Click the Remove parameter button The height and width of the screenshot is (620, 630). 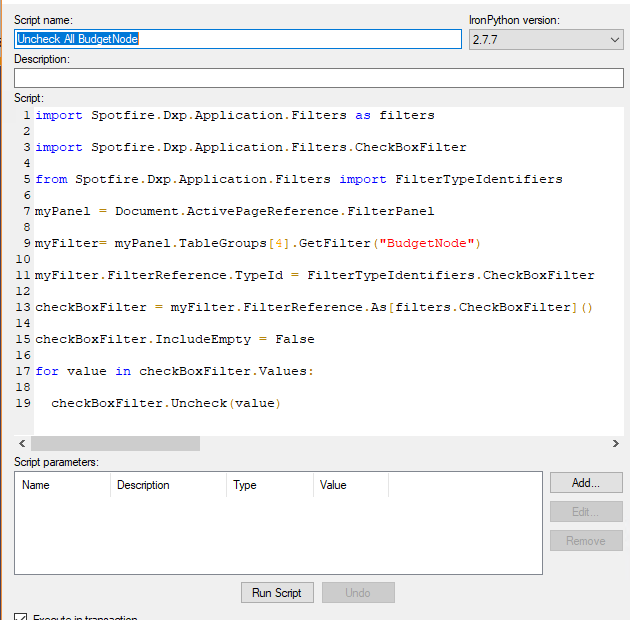tap(586, 540)
